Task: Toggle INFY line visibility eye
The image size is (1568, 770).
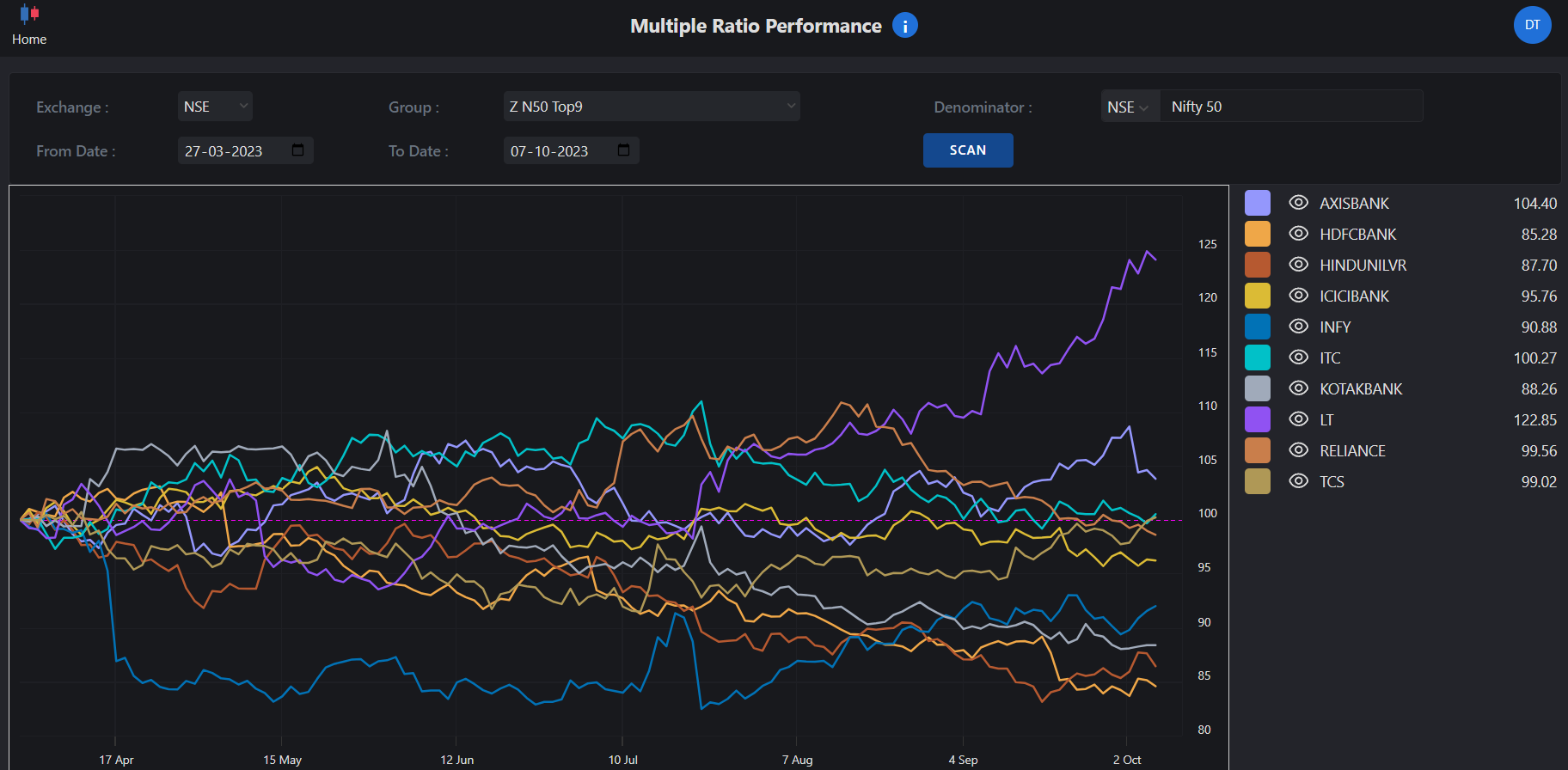Action: coord(1298,327)
